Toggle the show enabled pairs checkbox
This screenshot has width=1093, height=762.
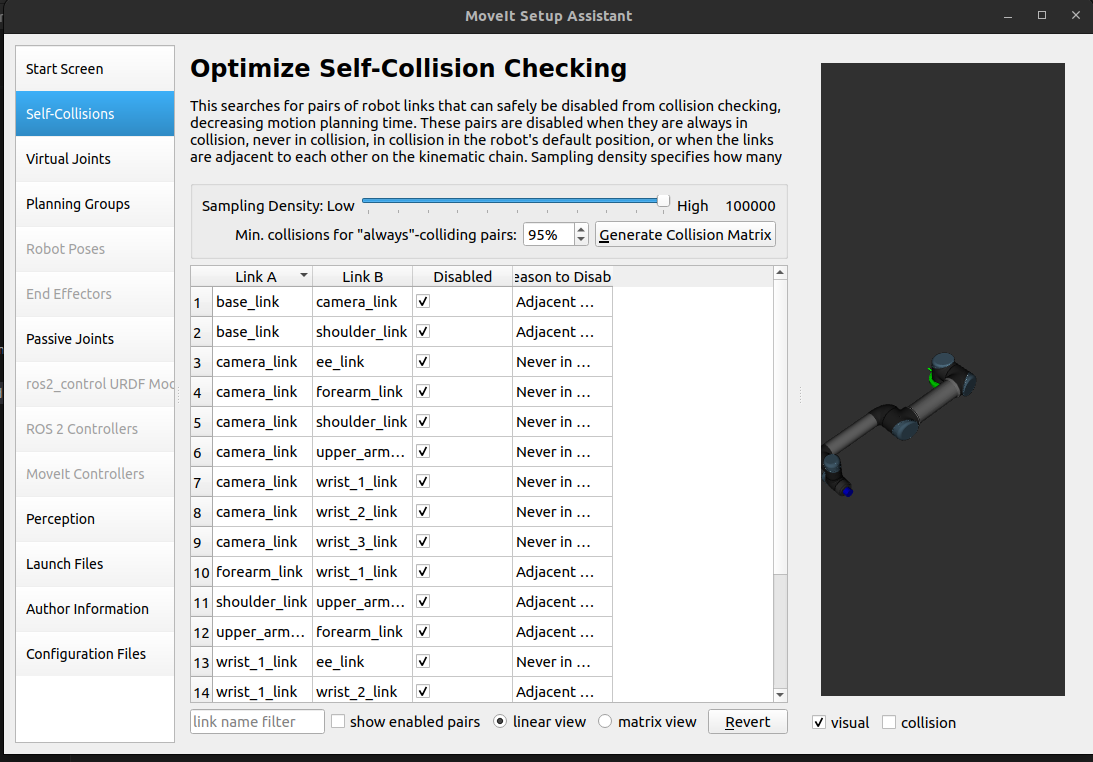pos(338,722)
